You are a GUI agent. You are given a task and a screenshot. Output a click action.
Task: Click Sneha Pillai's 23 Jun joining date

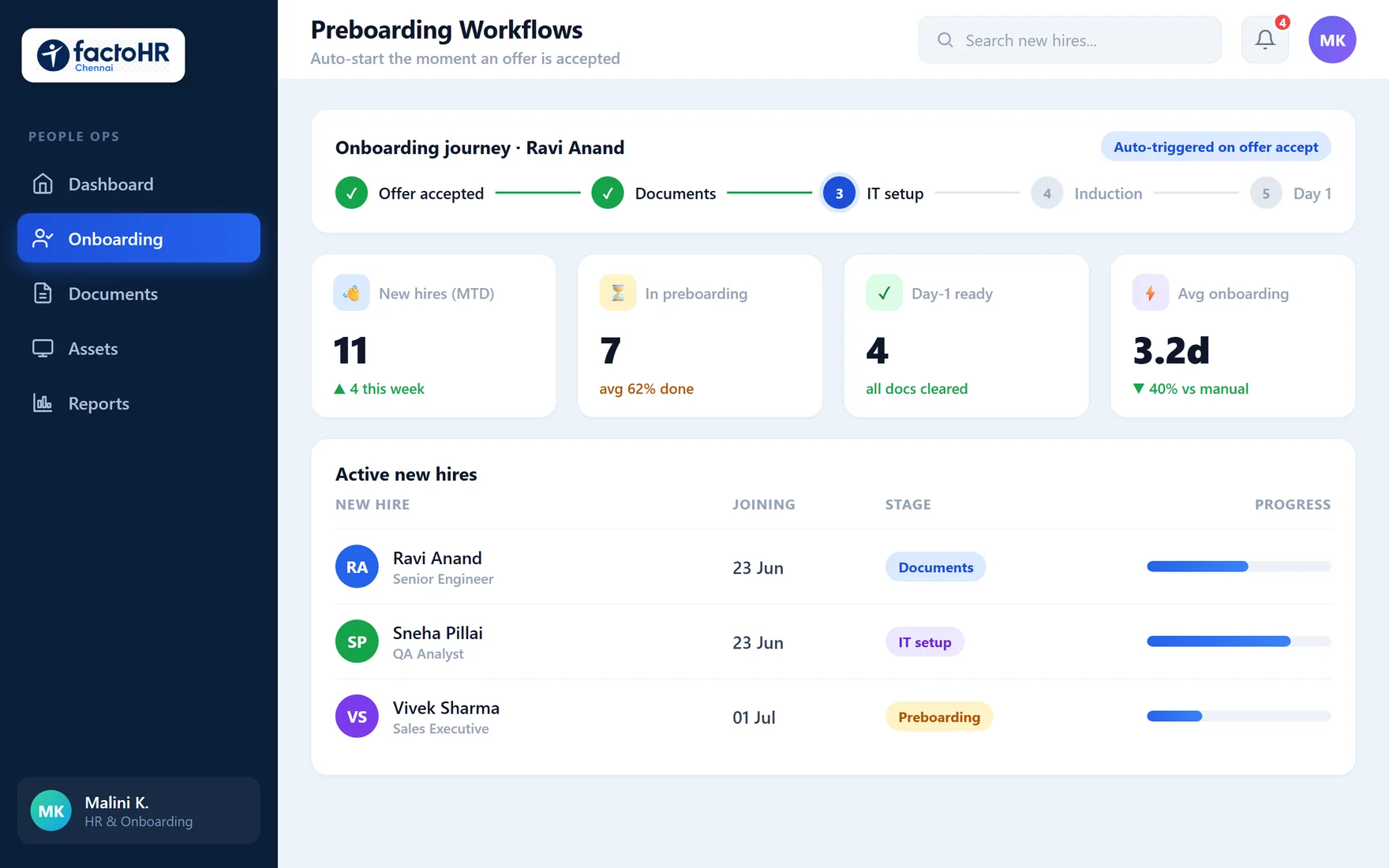click(x=758, y=642)
